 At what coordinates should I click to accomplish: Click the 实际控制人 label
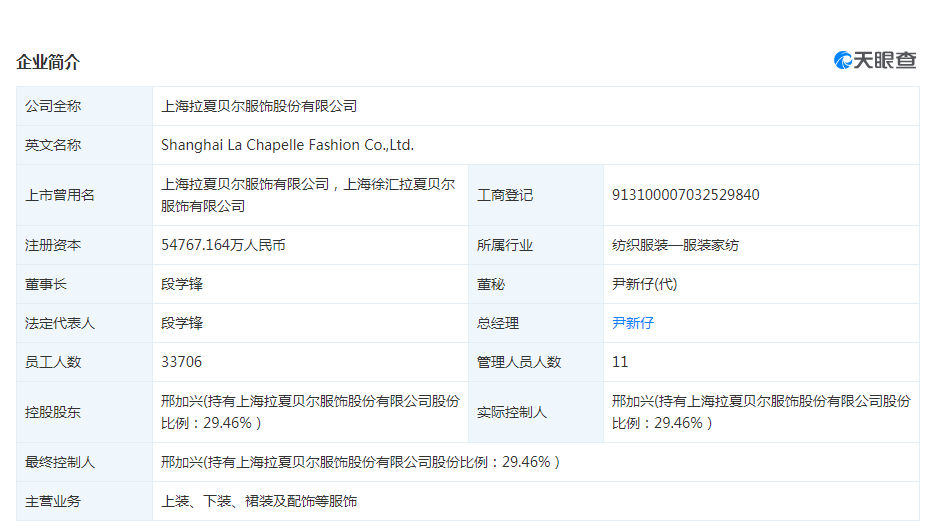click(512, 412)
